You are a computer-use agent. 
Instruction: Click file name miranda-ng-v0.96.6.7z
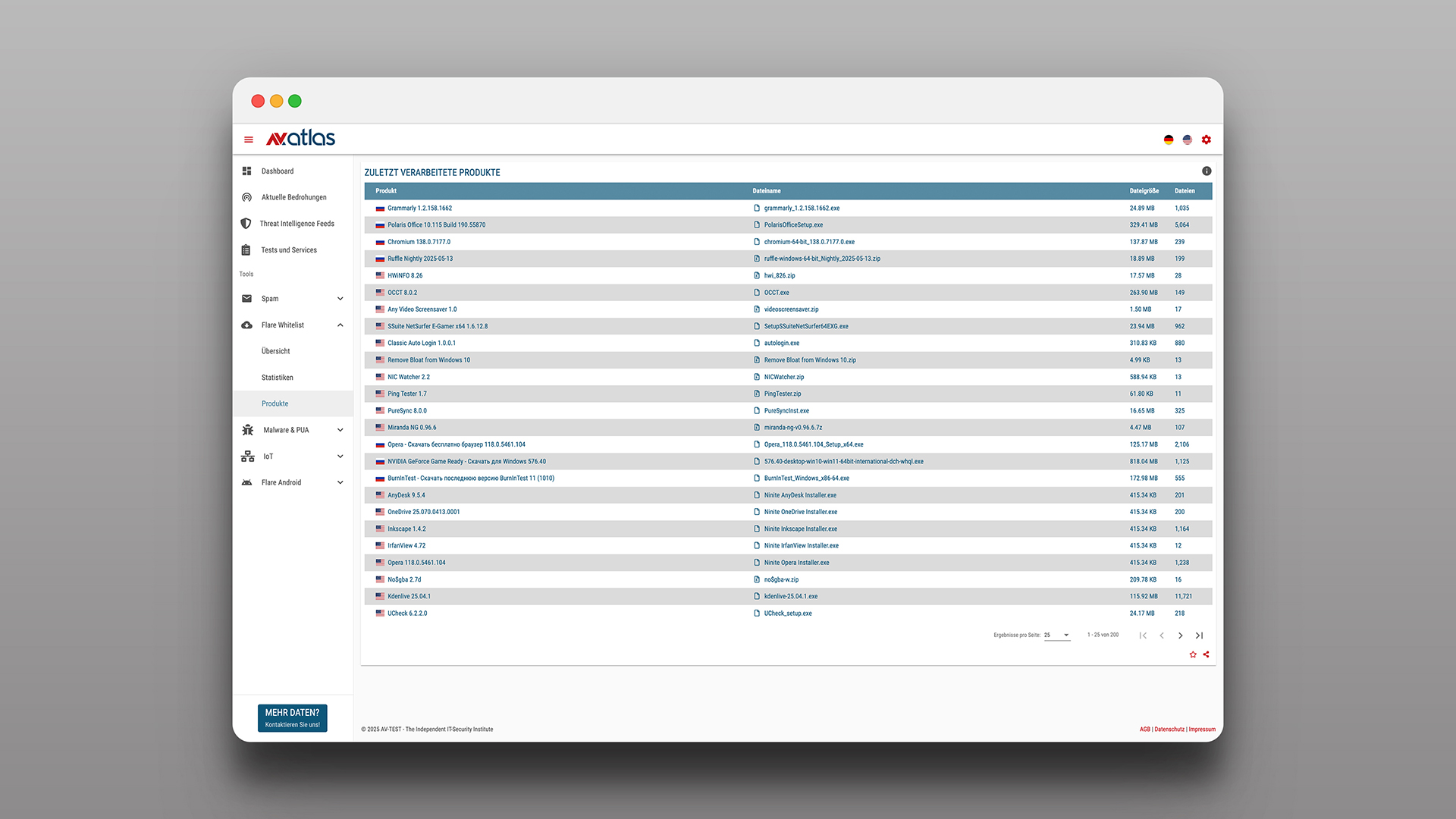point(793,428)
